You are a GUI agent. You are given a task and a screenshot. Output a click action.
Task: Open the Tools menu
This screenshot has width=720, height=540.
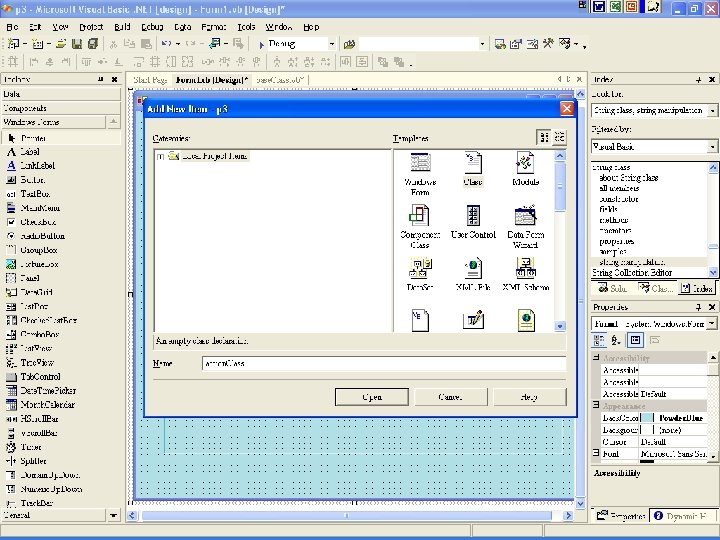[246, 27]
